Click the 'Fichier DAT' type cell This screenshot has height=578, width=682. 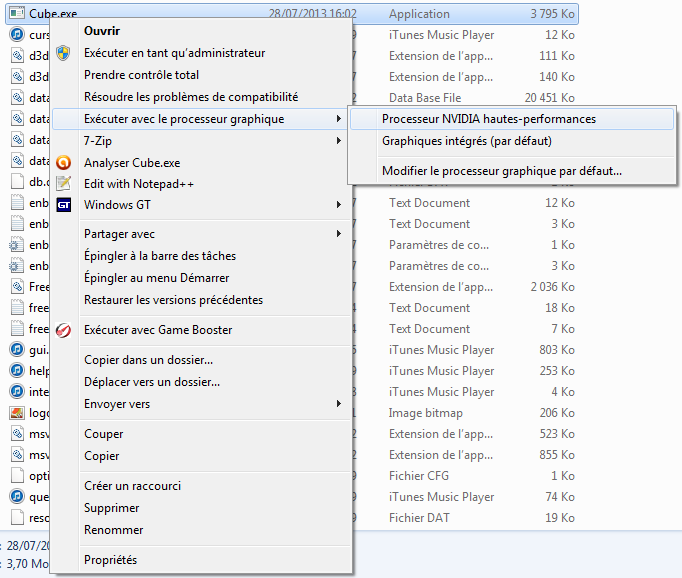(x=419, y=518)
